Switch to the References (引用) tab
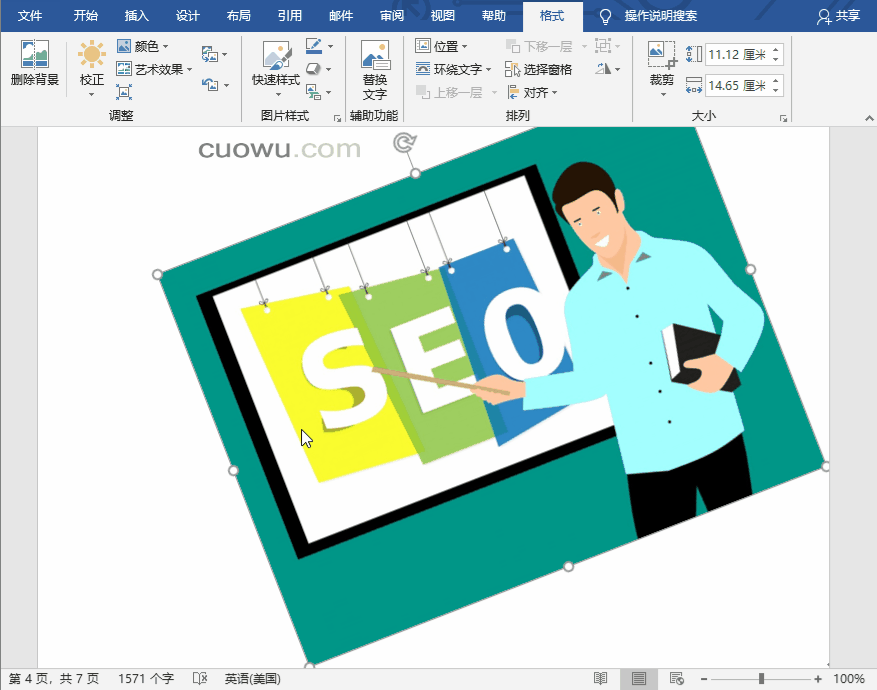 click(x=290, y=16)
